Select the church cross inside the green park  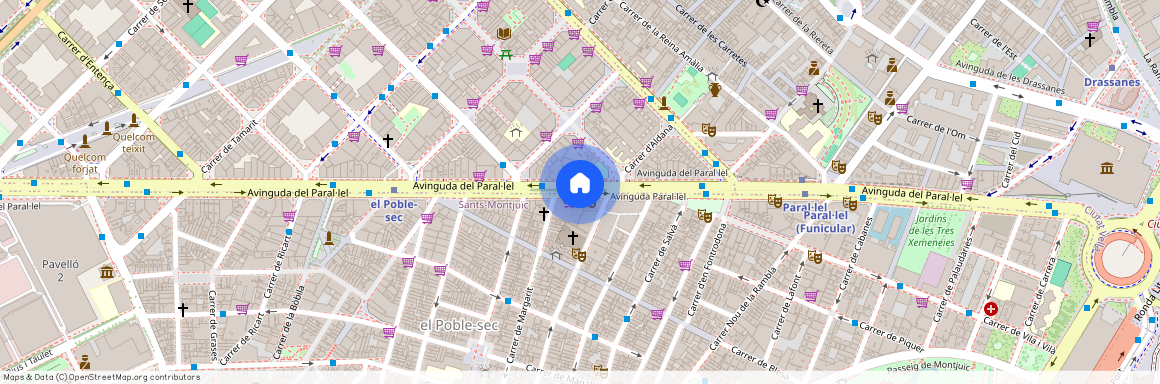tap(817, 106)
